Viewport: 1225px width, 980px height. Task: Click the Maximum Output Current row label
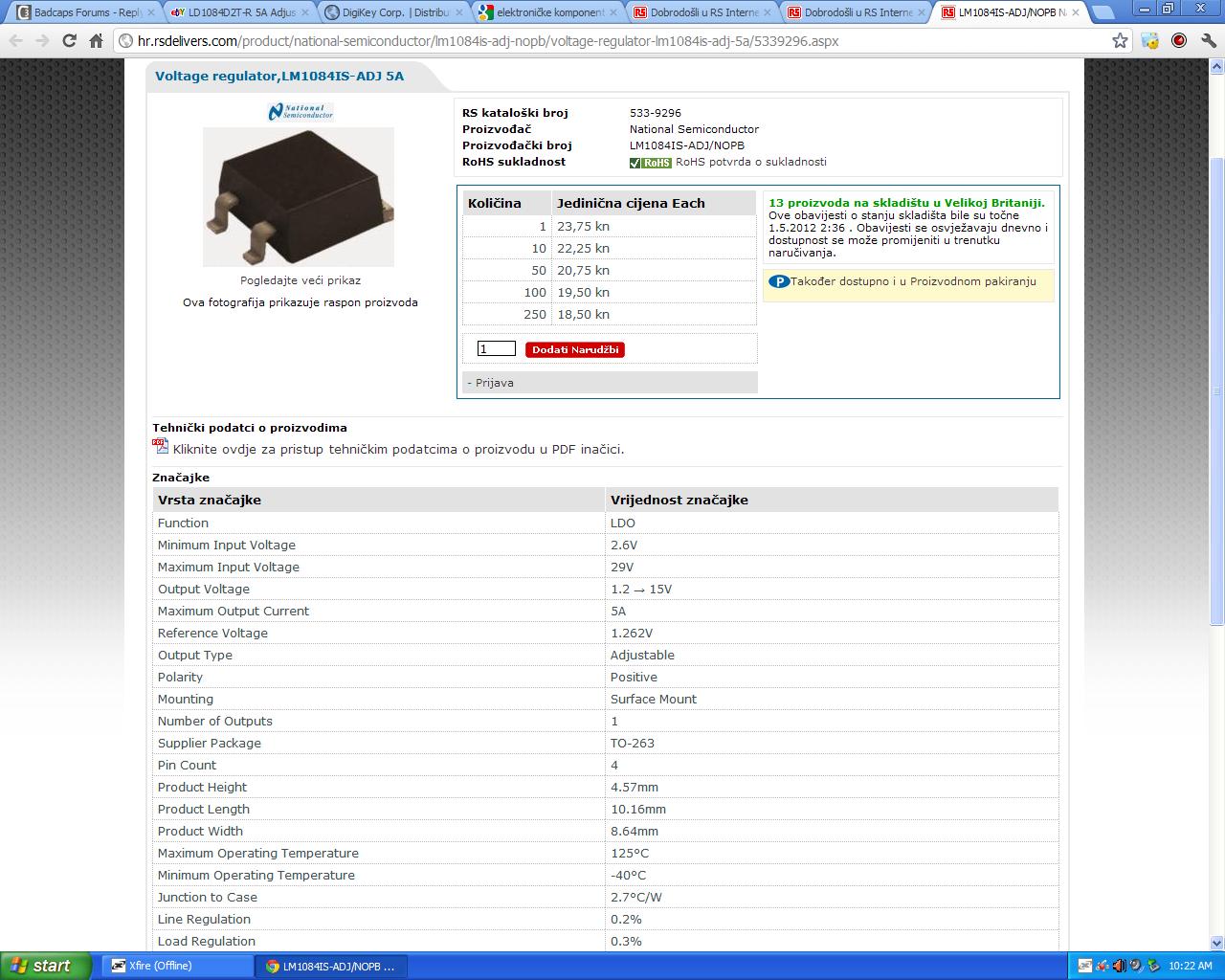click(234, 611)
